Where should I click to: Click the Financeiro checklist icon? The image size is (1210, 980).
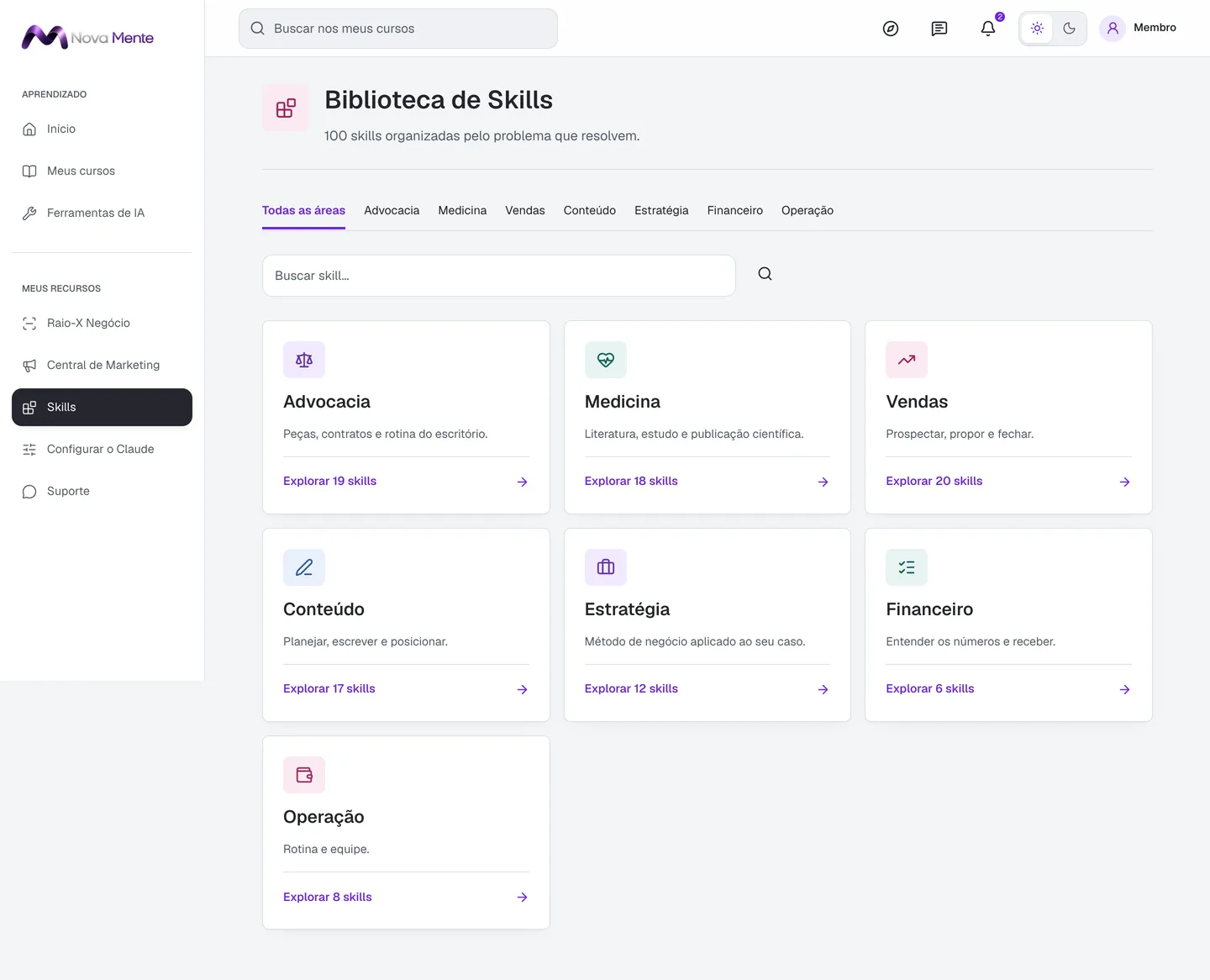click(907, 567)
